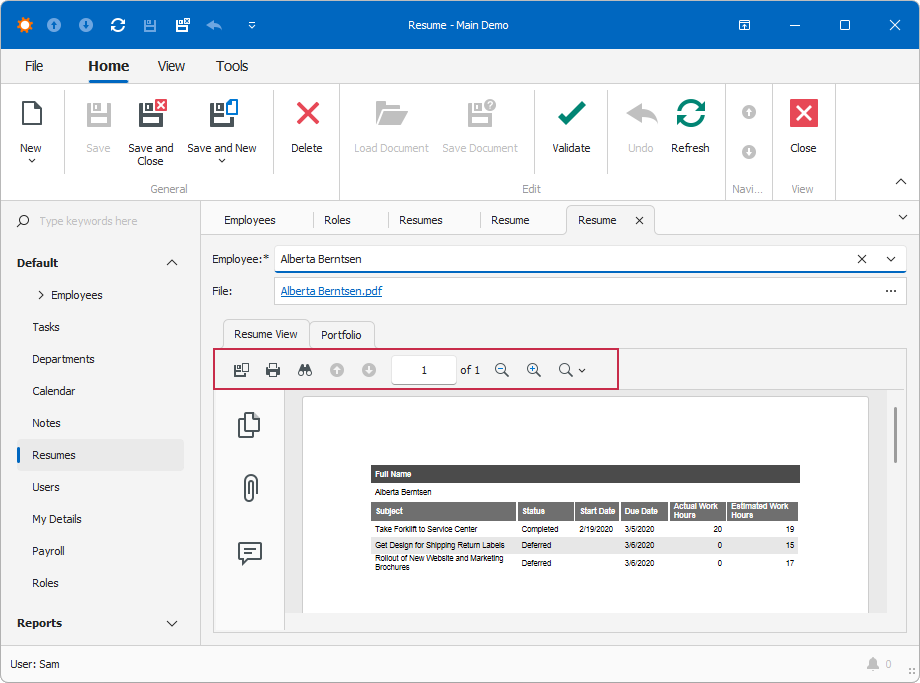920x683 pixels.
Task: Open the Employee field dropdown
Action: click(x=890, y=258)
